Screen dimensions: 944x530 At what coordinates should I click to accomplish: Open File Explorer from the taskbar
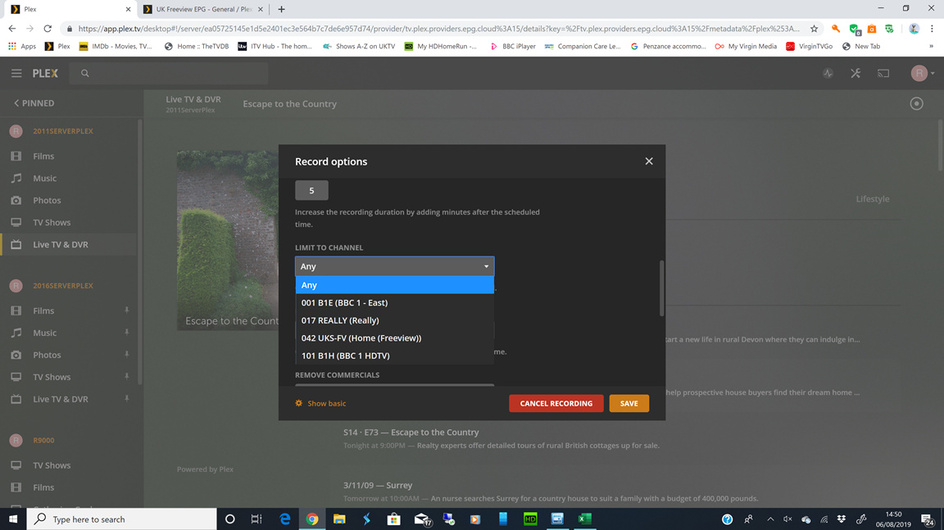[339, 519]
